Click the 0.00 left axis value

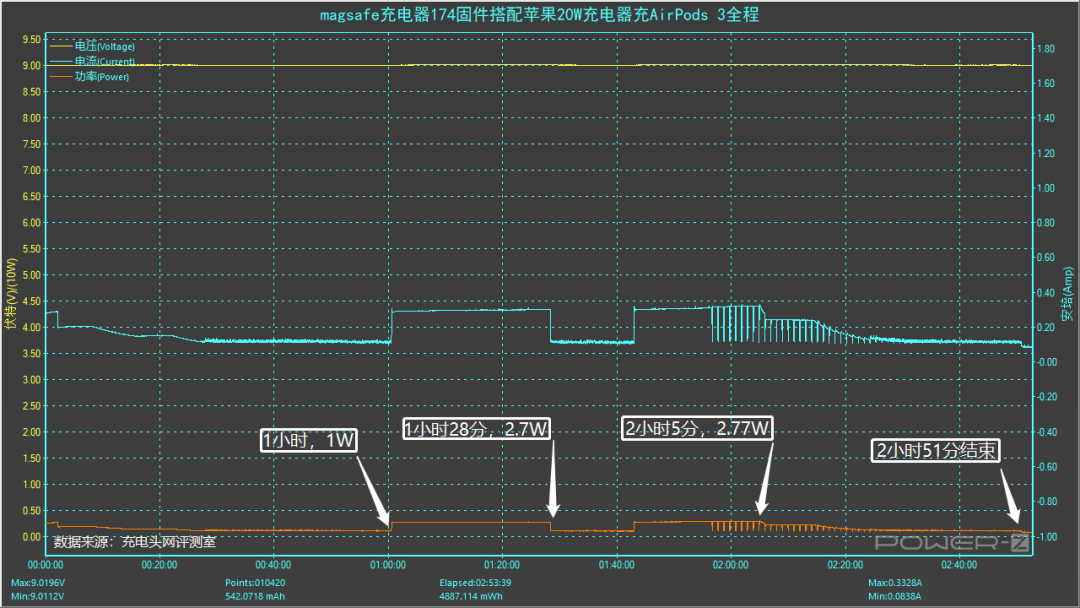32,536
